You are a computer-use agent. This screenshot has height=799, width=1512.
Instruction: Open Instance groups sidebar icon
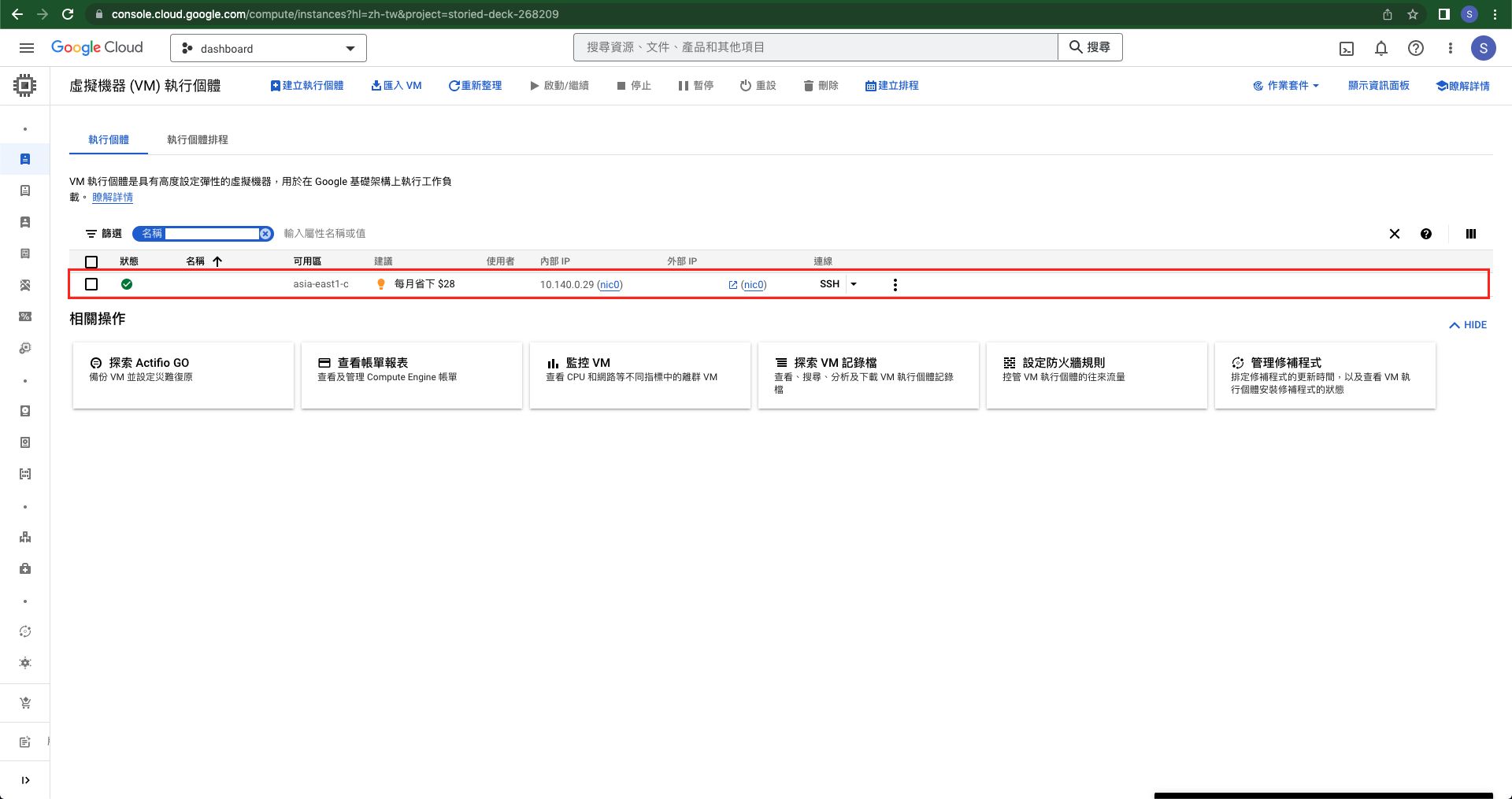pos(25,537)
